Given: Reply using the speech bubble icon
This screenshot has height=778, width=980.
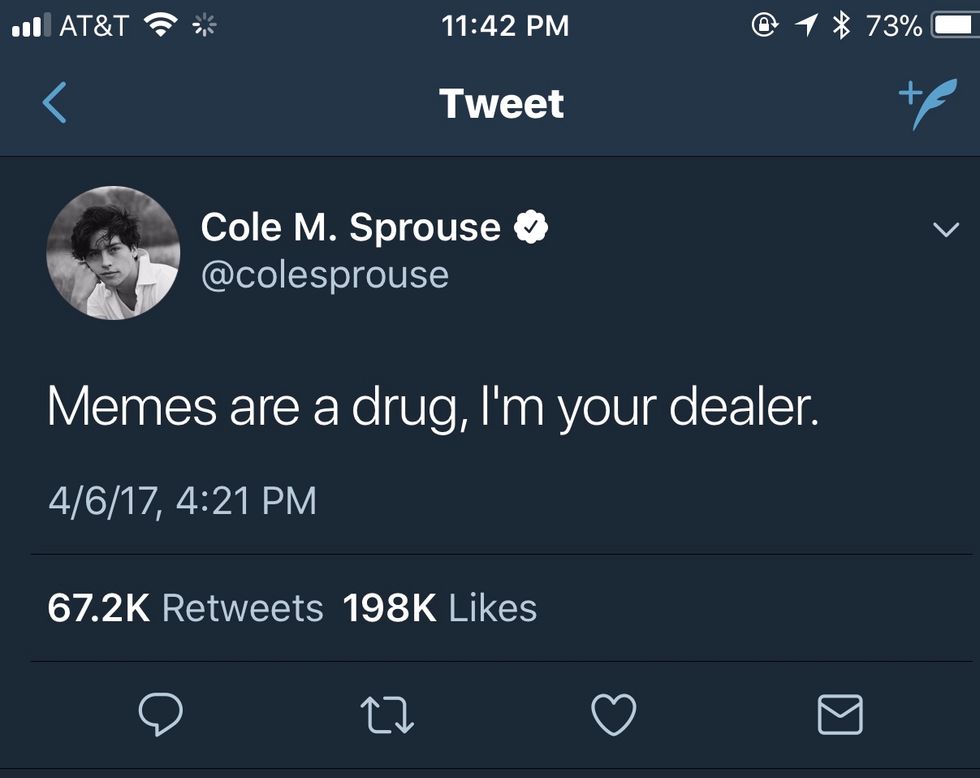Looking at the screenshot, I should [160, 714].
